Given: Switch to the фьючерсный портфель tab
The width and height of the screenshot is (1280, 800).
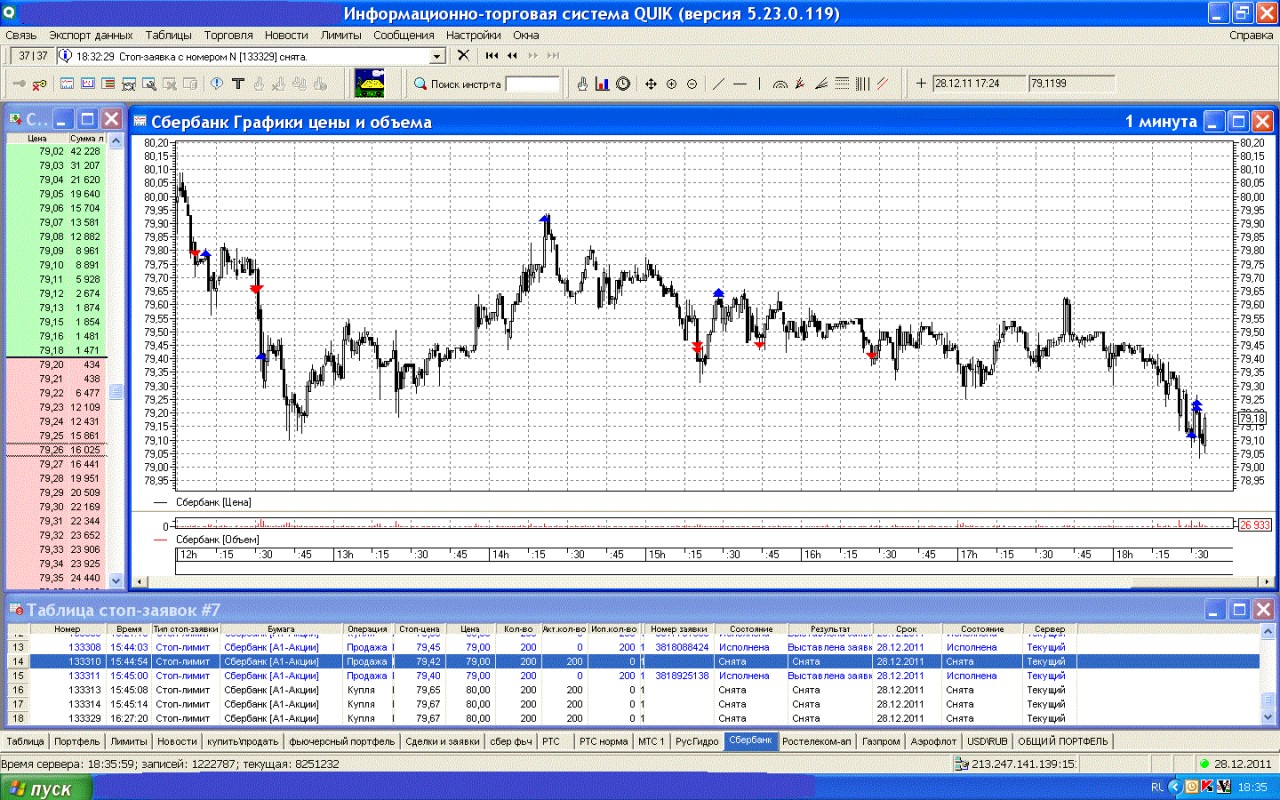Looking at the screenshot, I should pyautogui.click(x=341, y=741).
